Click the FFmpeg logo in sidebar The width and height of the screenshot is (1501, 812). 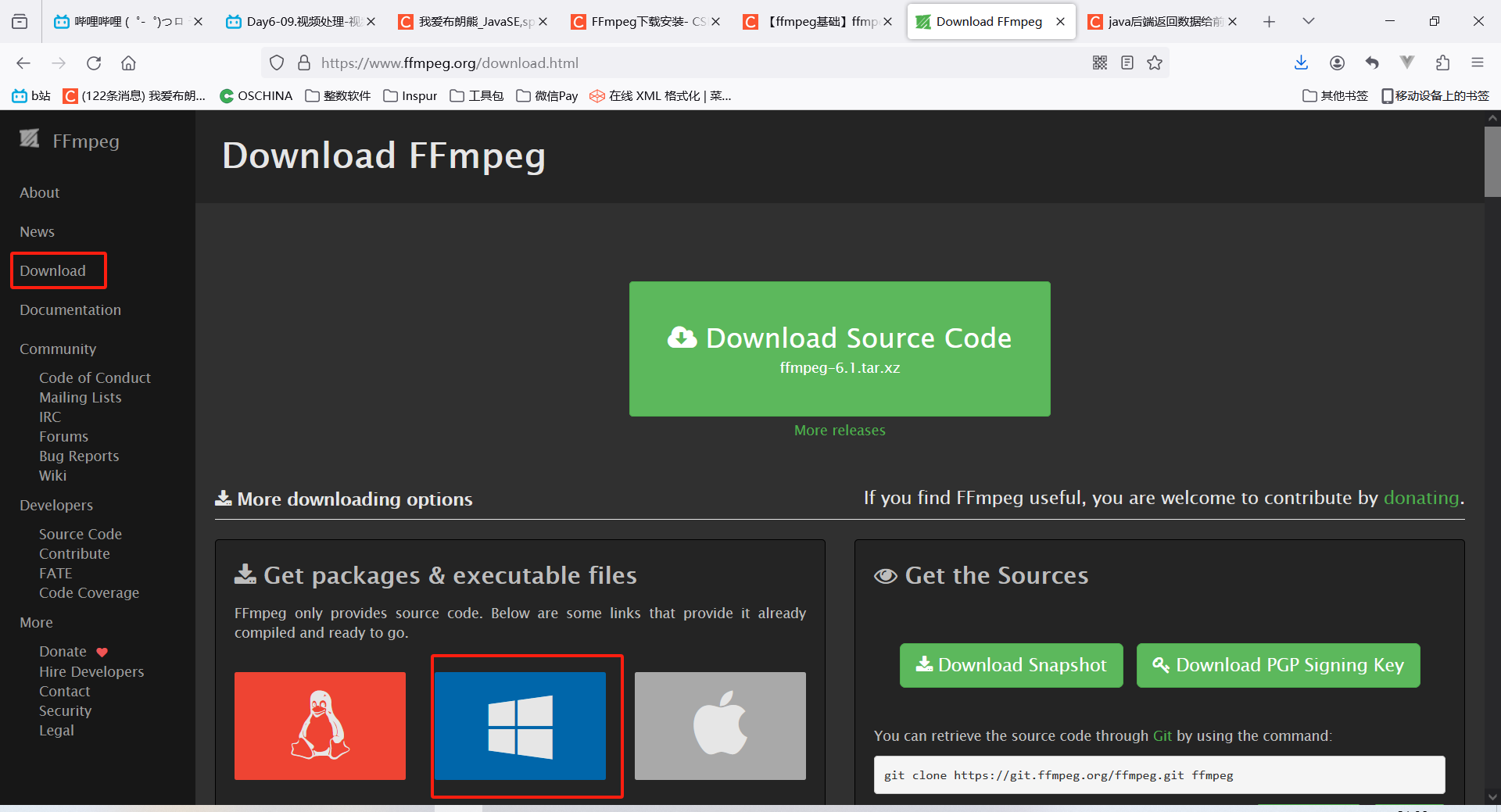click(x=30, y=139)
